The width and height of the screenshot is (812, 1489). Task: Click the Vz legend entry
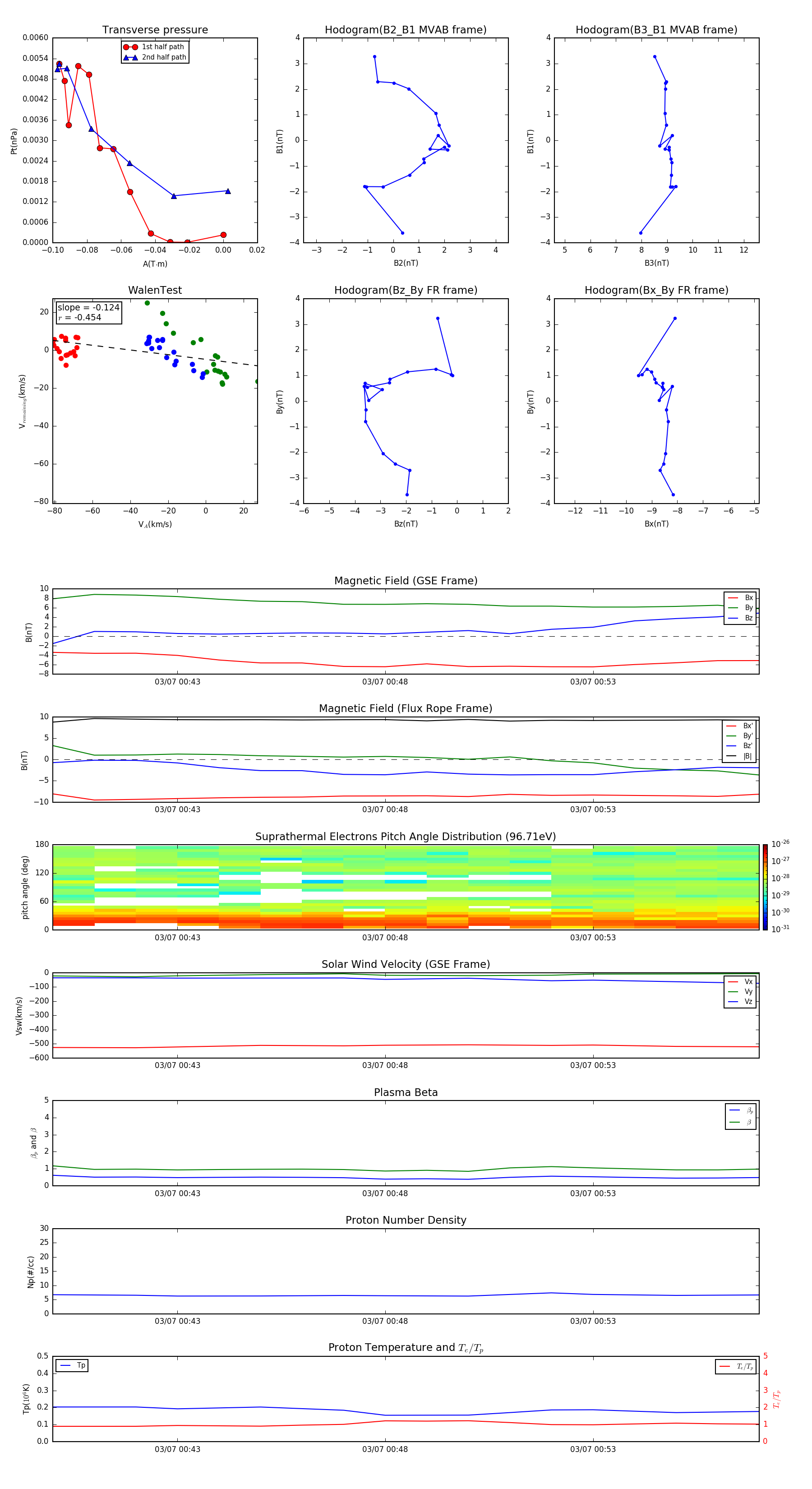[740, 1002]
